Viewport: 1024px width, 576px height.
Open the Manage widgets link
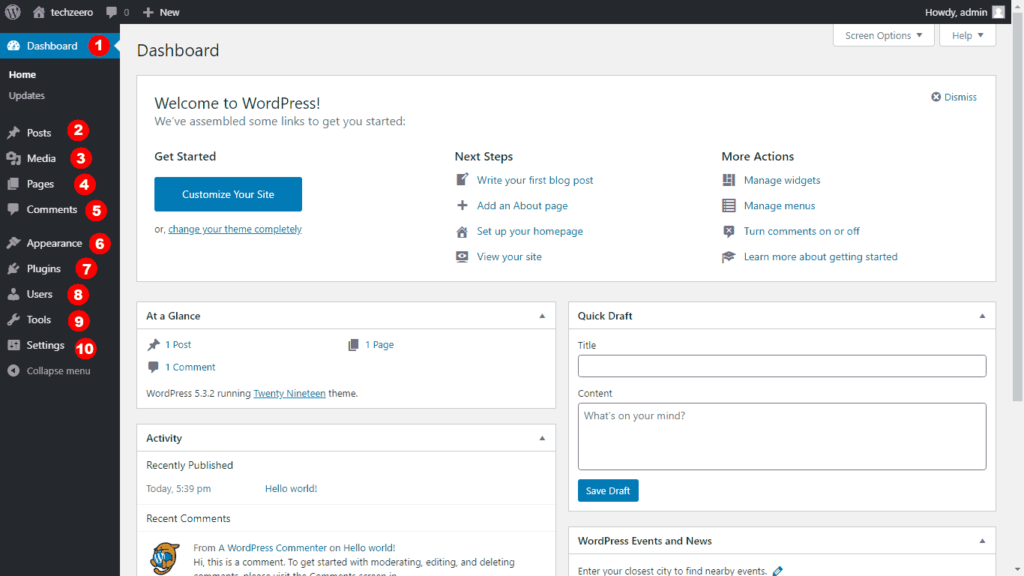[x=782, y=180]
